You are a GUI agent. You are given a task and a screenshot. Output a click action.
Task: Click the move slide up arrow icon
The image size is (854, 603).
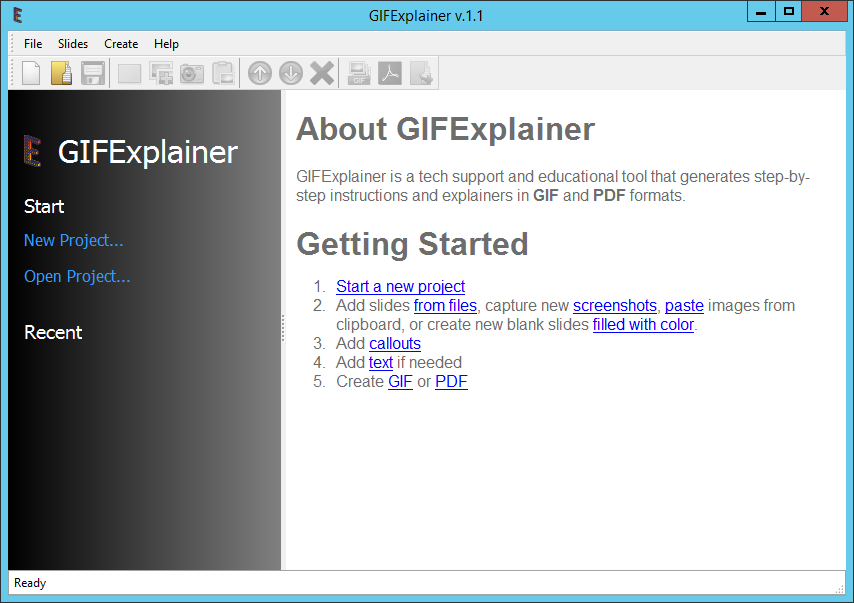[x=260, y=73]
